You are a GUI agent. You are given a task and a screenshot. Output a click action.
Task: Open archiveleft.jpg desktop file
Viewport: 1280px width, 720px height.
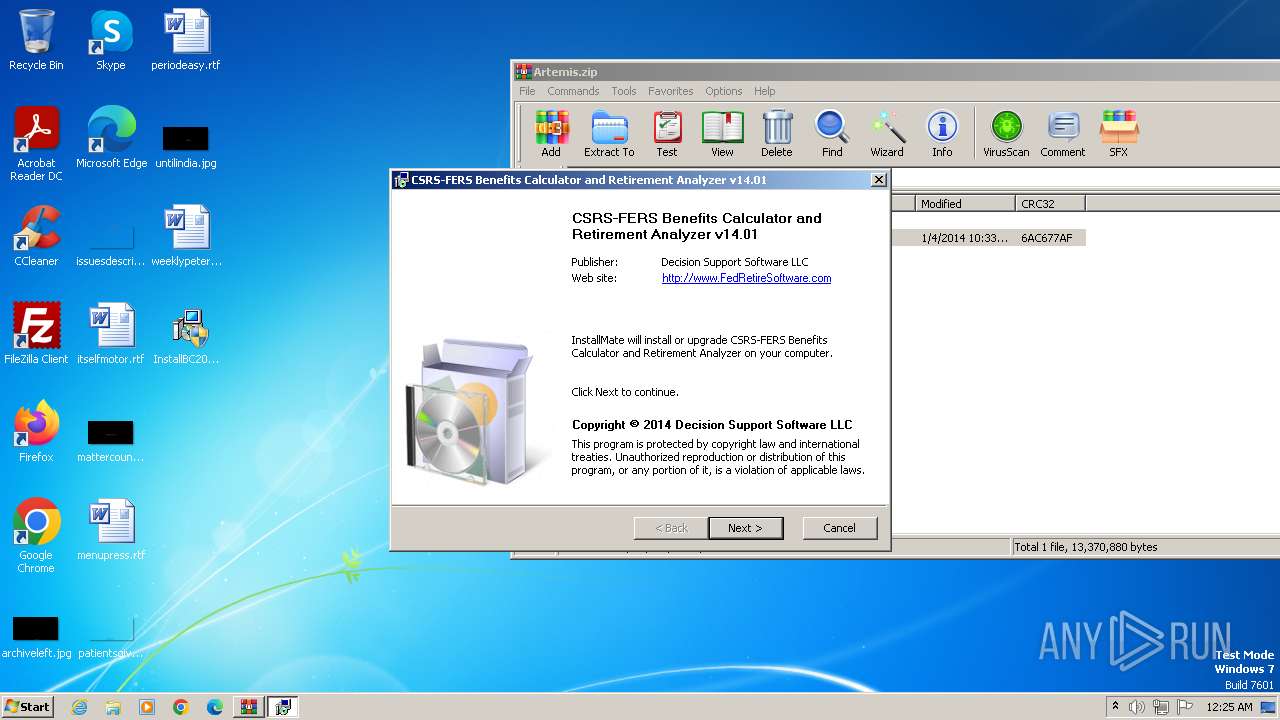pyautogui.click(x=36, y=636)
